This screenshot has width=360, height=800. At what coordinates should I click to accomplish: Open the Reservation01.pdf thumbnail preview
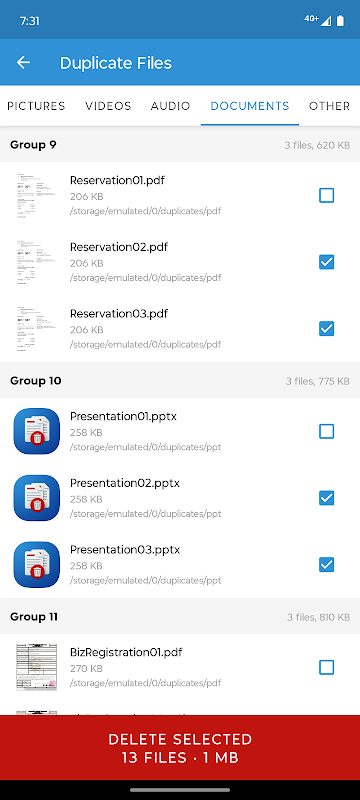click(x=37, y=195)
